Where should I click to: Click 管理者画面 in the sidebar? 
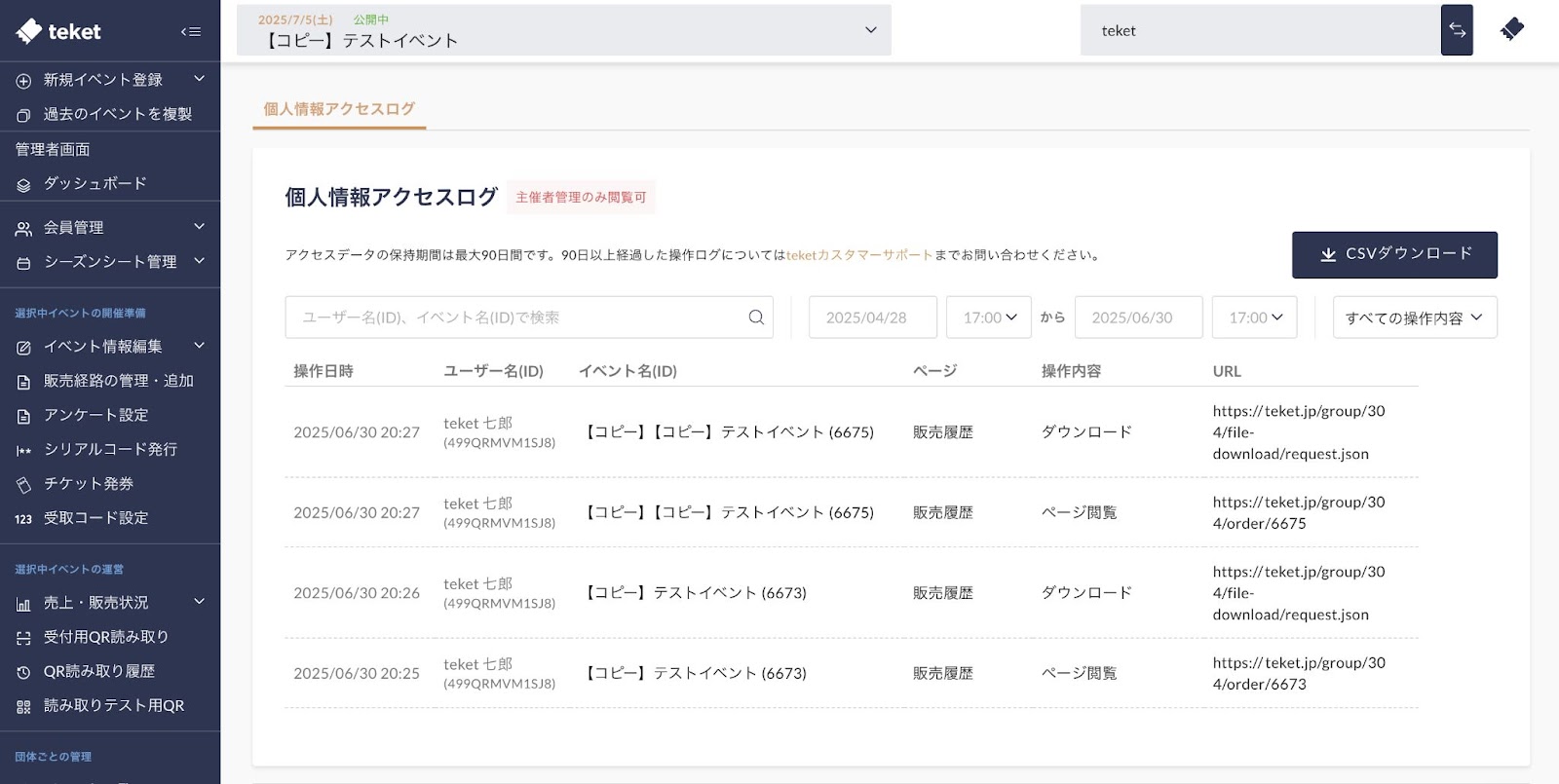53,149
